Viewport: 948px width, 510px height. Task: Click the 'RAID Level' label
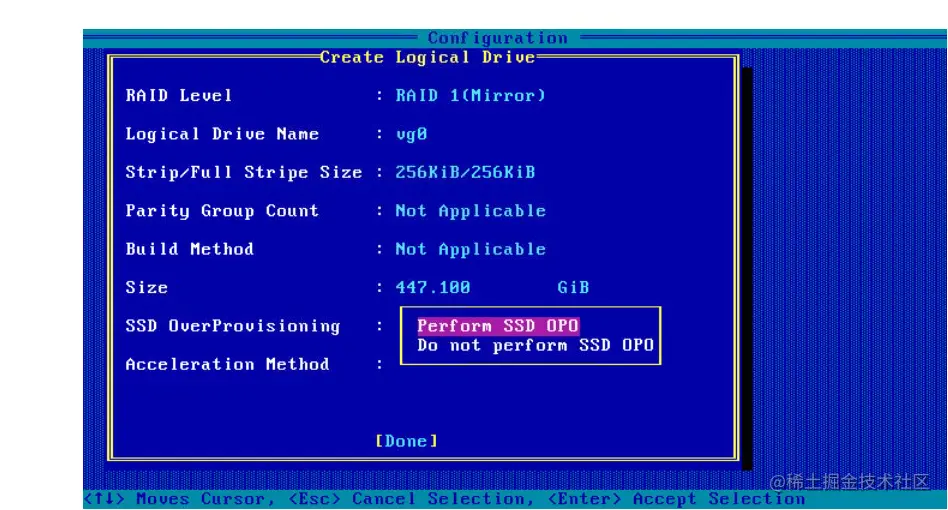178,95
